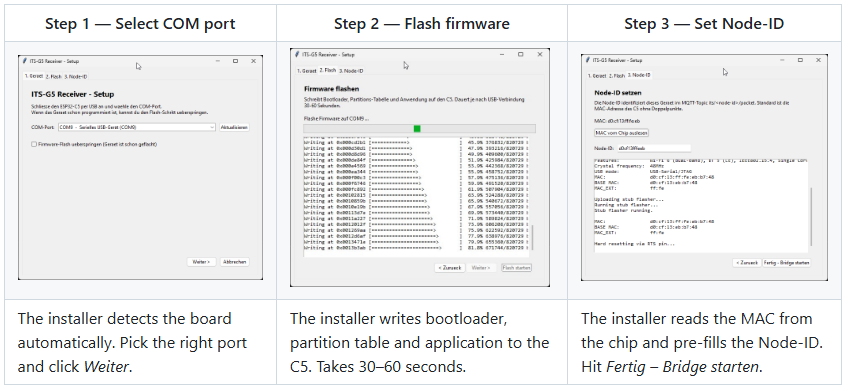Image resolution: width=849 pixels, height=388 pixels.
Task: Click 'Flashe Firmware auf COM9' status text
Action: click(336, 118)
